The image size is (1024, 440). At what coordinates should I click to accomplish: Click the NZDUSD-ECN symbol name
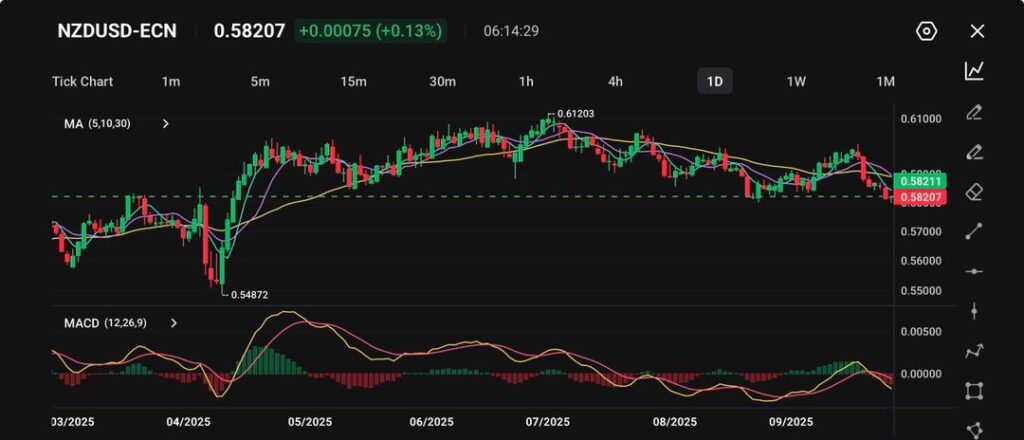117,31
